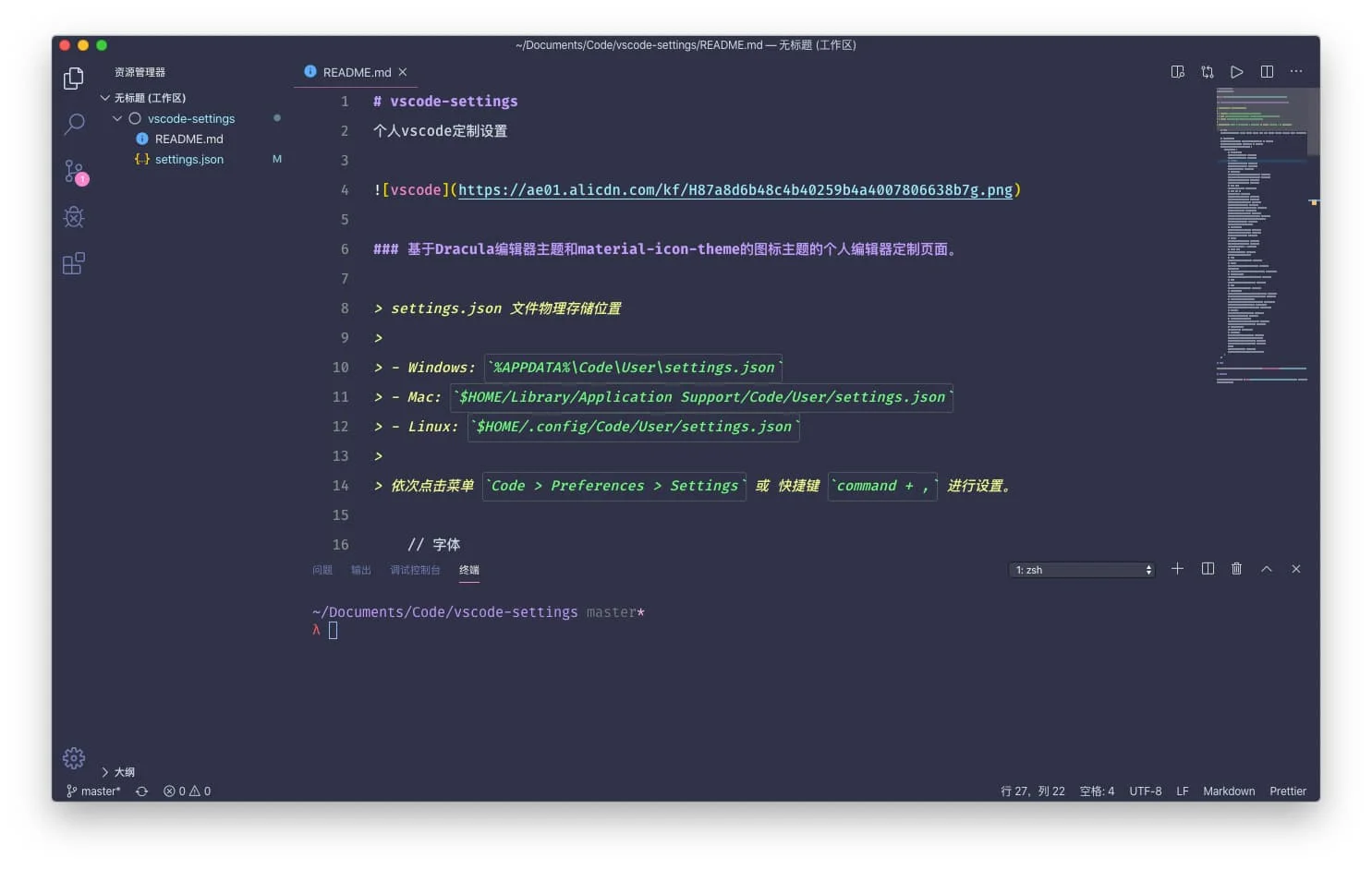Open the editor More Actions ellipsis
This screenshot has width=1372, height=870.
pyautogui.click(x=1296, y=72)
